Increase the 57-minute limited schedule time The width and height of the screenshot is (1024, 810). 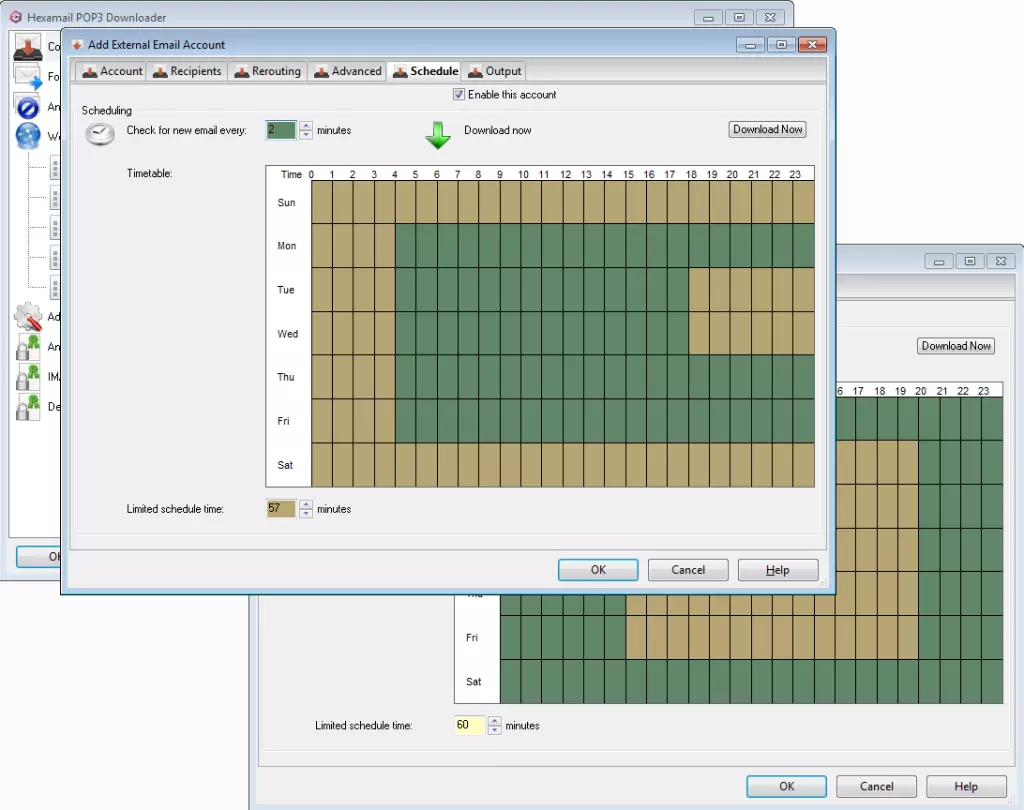(x=306, y=504)
